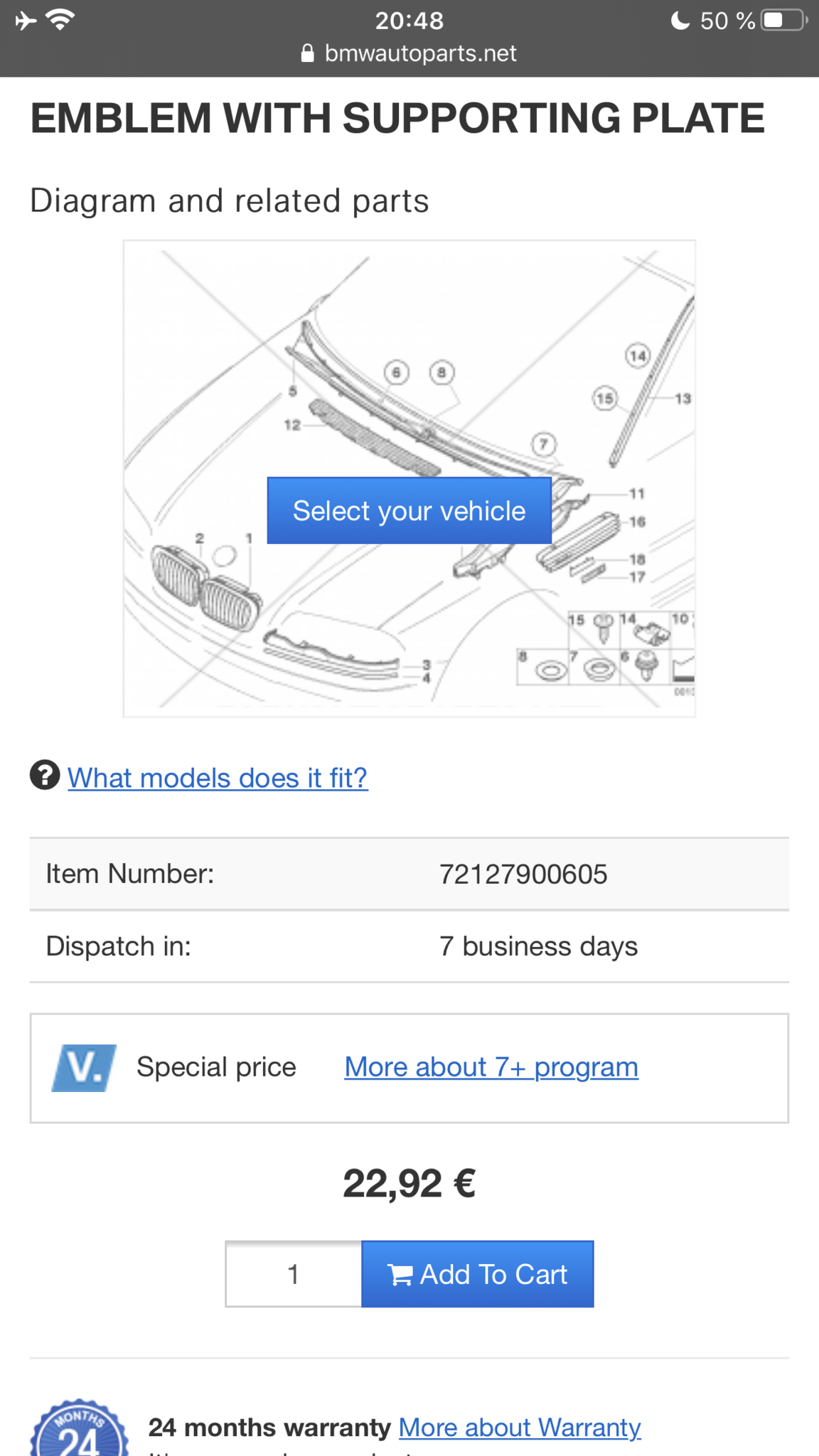The height and width of the screenshot is (1456, 819).
Task: Tap the Do Not Disturb moon icon
Action: point(680,20)
